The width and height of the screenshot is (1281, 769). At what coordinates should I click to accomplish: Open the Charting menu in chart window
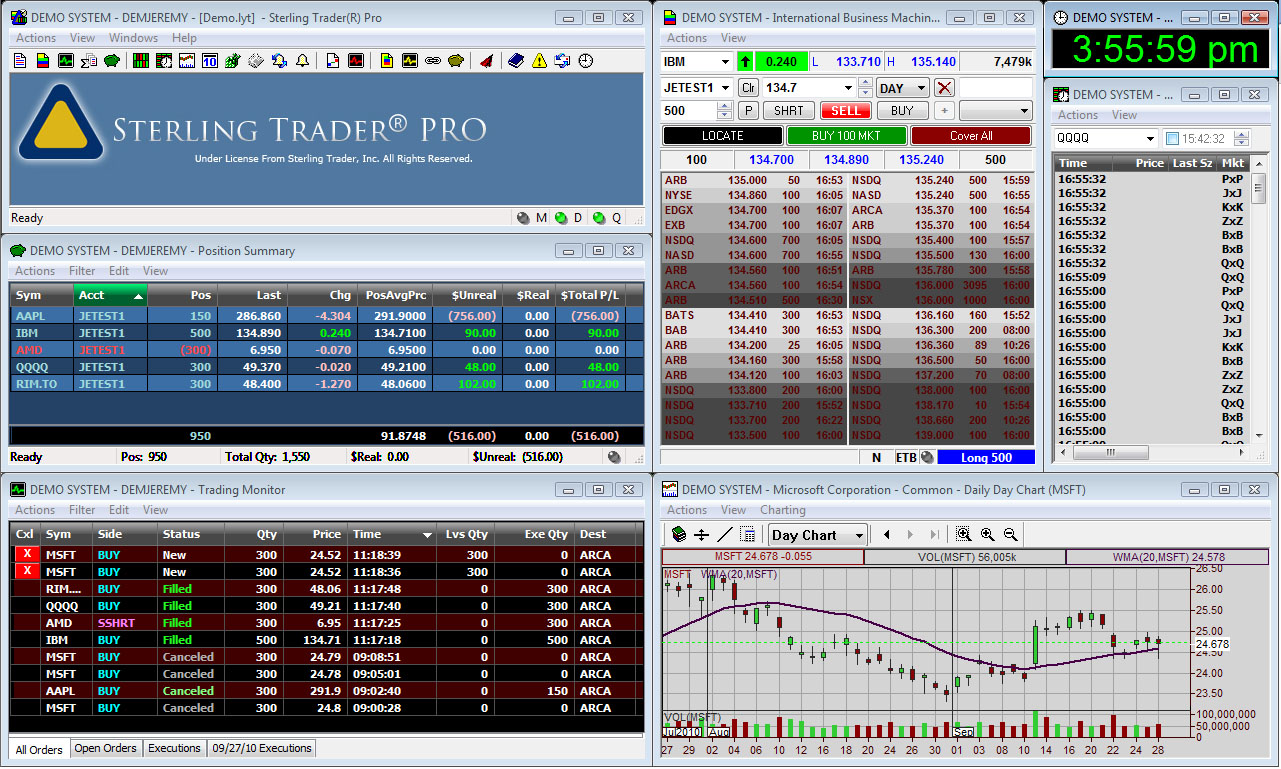tap(783, 510)
